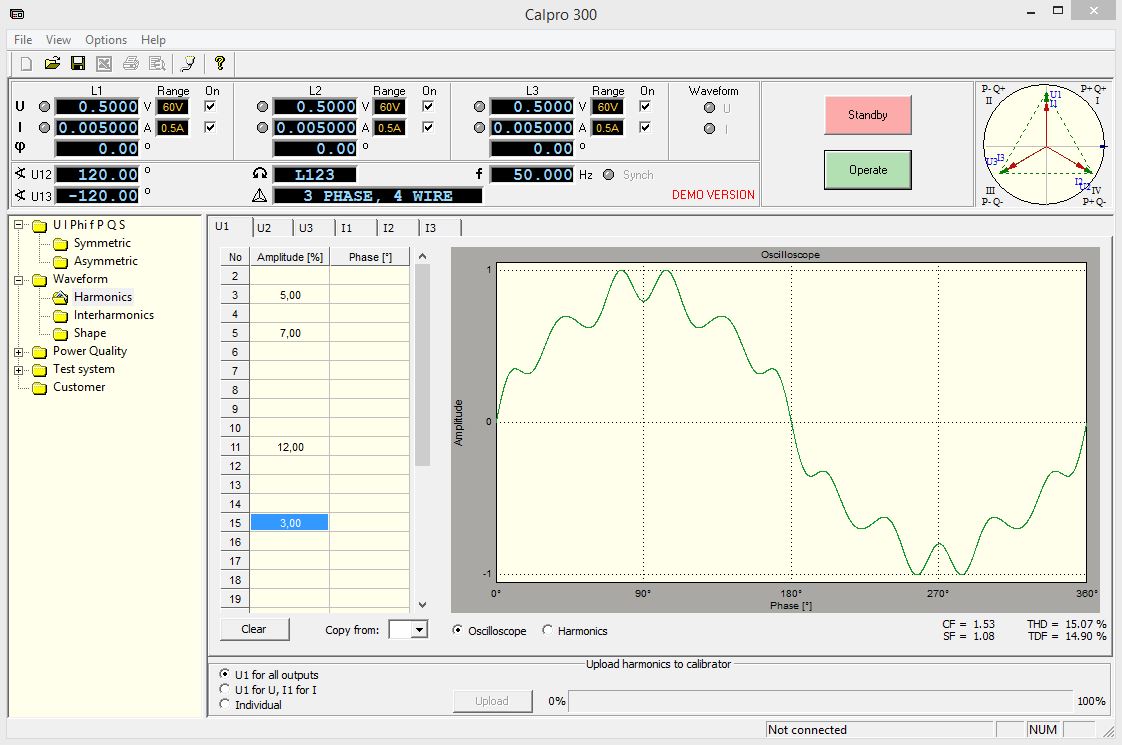Switch to the I3 tab
Screen dimensions: 1122x745
pos(438,228)
